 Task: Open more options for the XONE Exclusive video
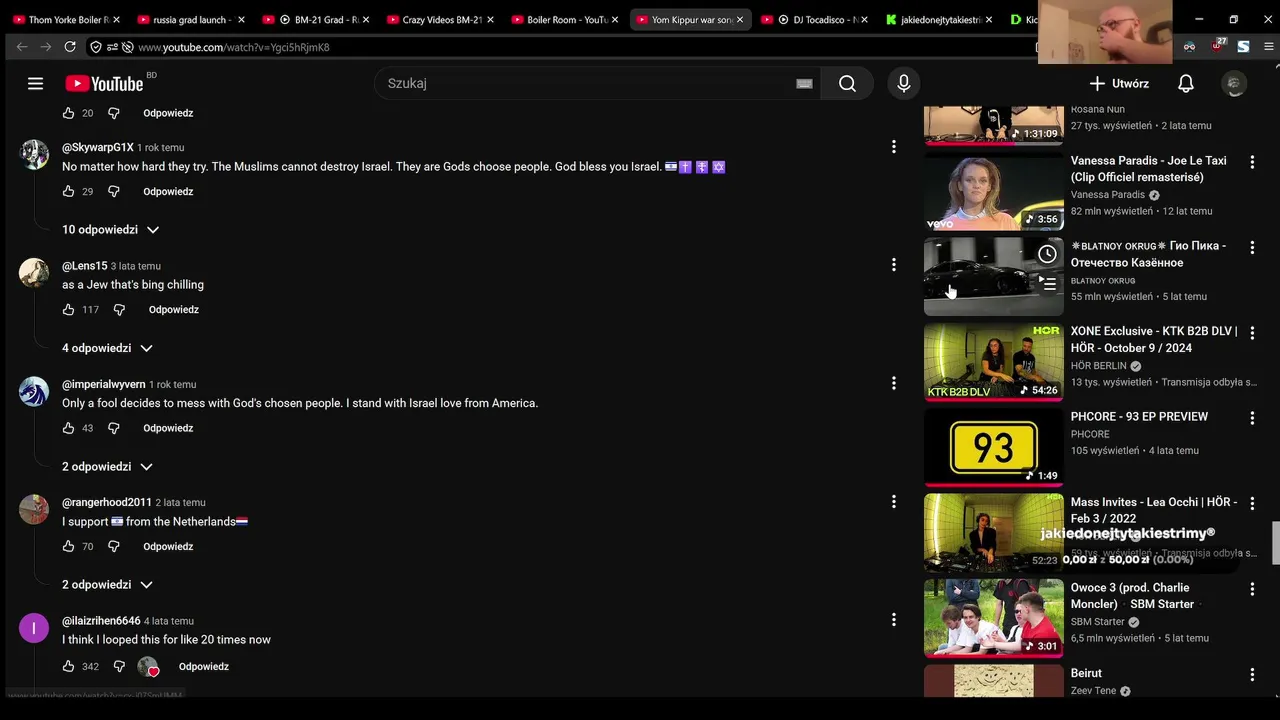click(x=1252, y=332)
